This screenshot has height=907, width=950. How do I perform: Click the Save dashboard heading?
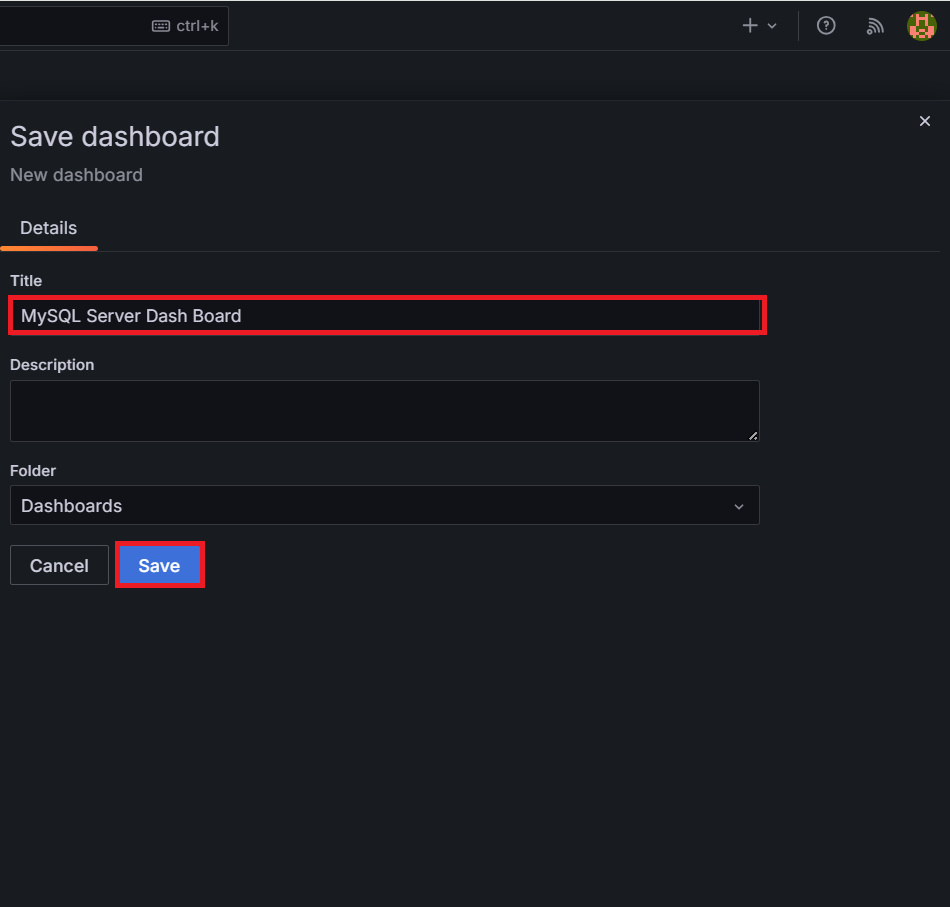tap(115, 136)
